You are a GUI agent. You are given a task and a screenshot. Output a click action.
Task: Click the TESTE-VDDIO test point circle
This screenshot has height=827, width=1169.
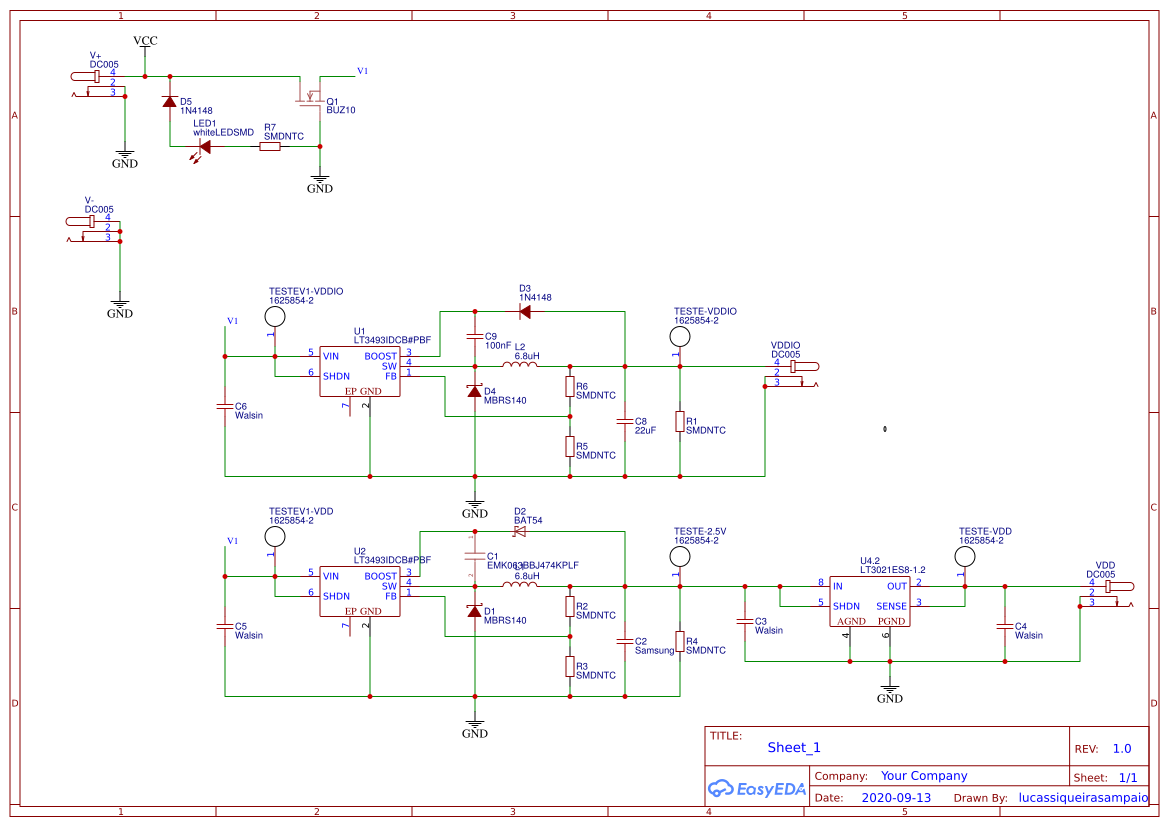pos(679,337)
